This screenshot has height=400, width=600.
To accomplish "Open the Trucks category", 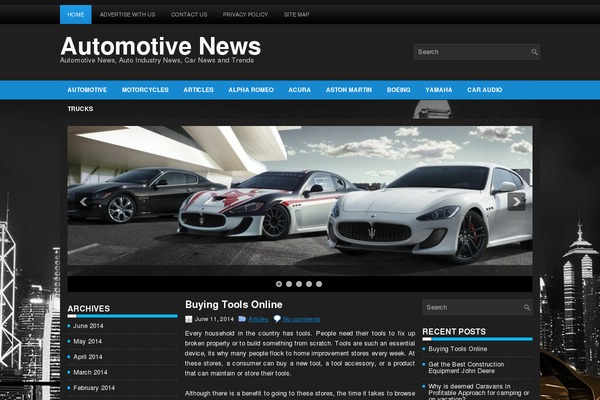I will tap(80, 109).
